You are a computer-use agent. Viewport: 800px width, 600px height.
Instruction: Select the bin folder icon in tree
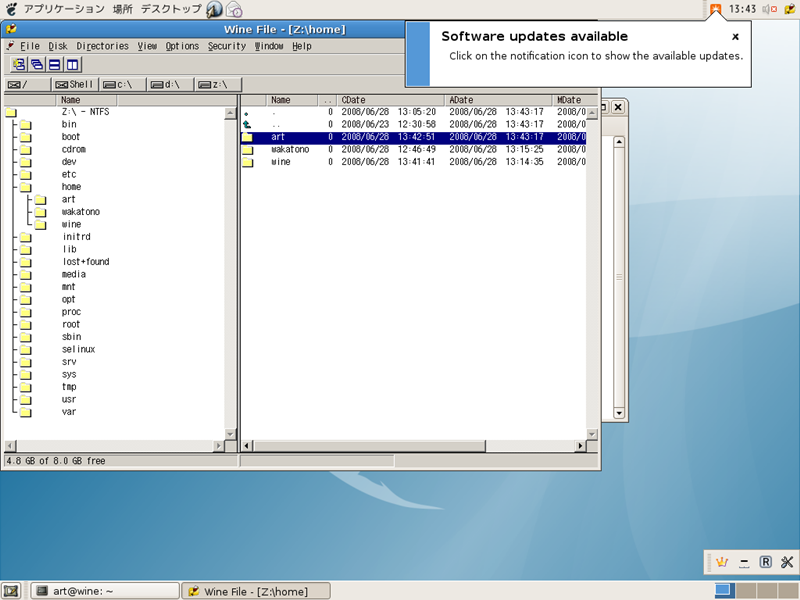point(26,124)
